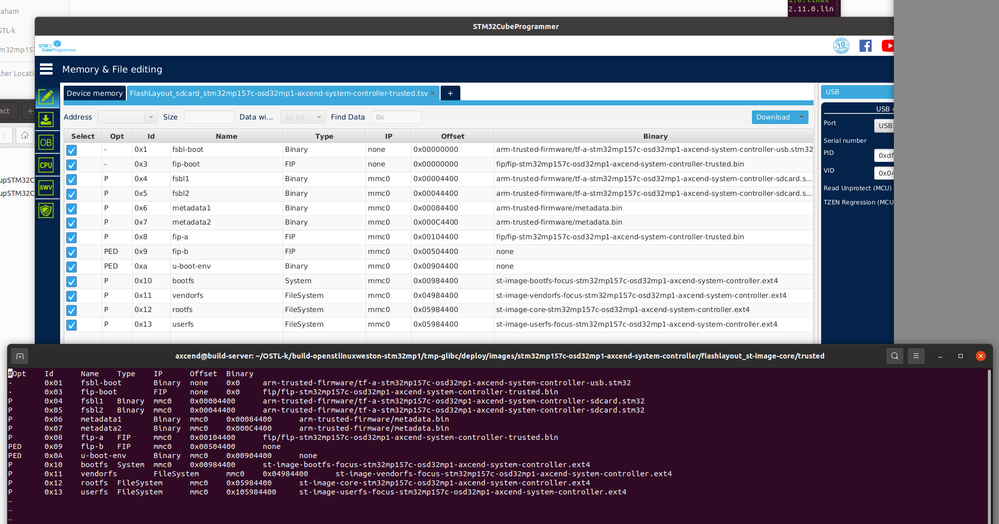Open the hamburger menu beside Memory & File editing
Screen dimensions: 999x524
point(47,69)
